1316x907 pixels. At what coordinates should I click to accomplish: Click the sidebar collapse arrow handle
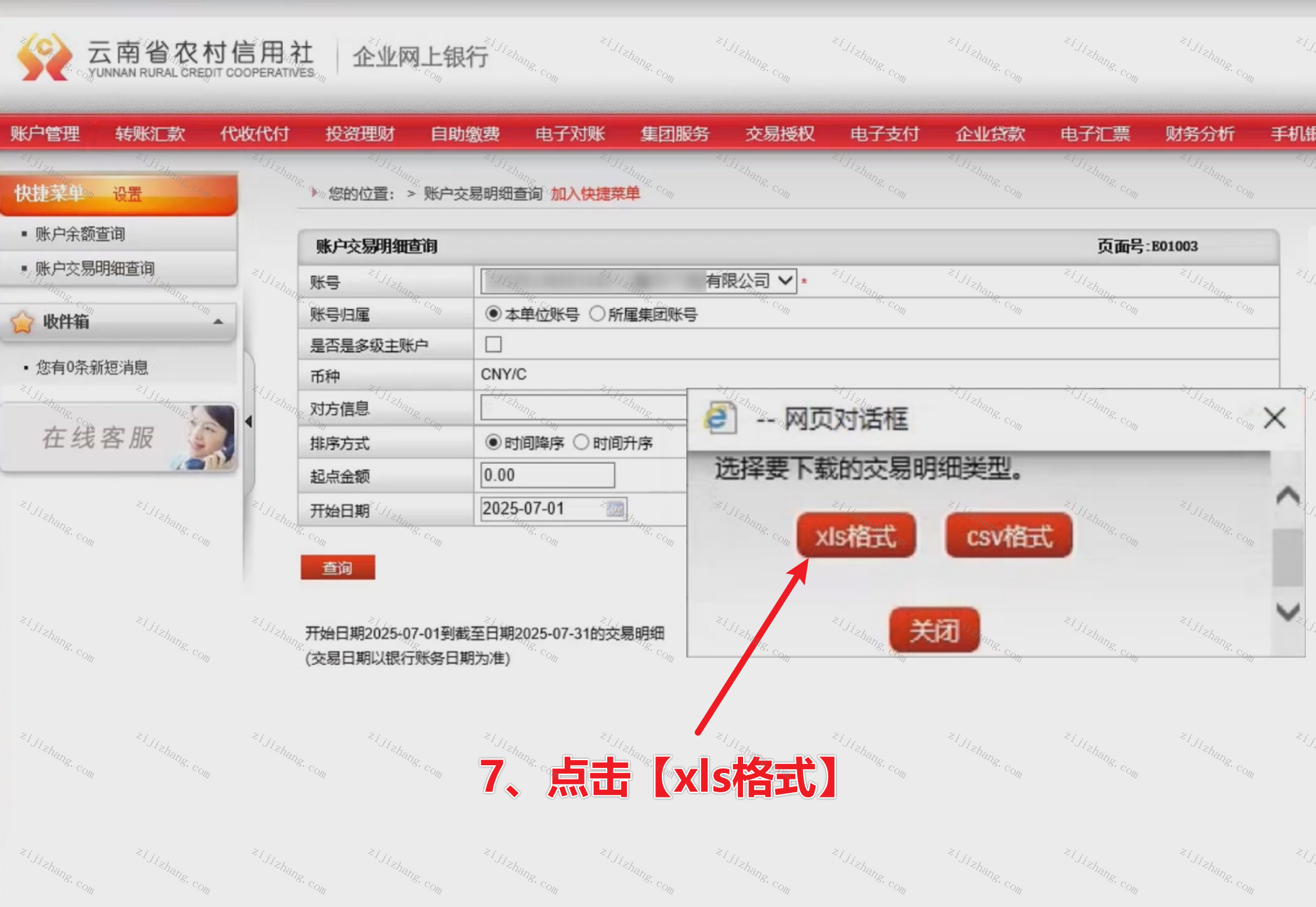(x=249, y=421)
